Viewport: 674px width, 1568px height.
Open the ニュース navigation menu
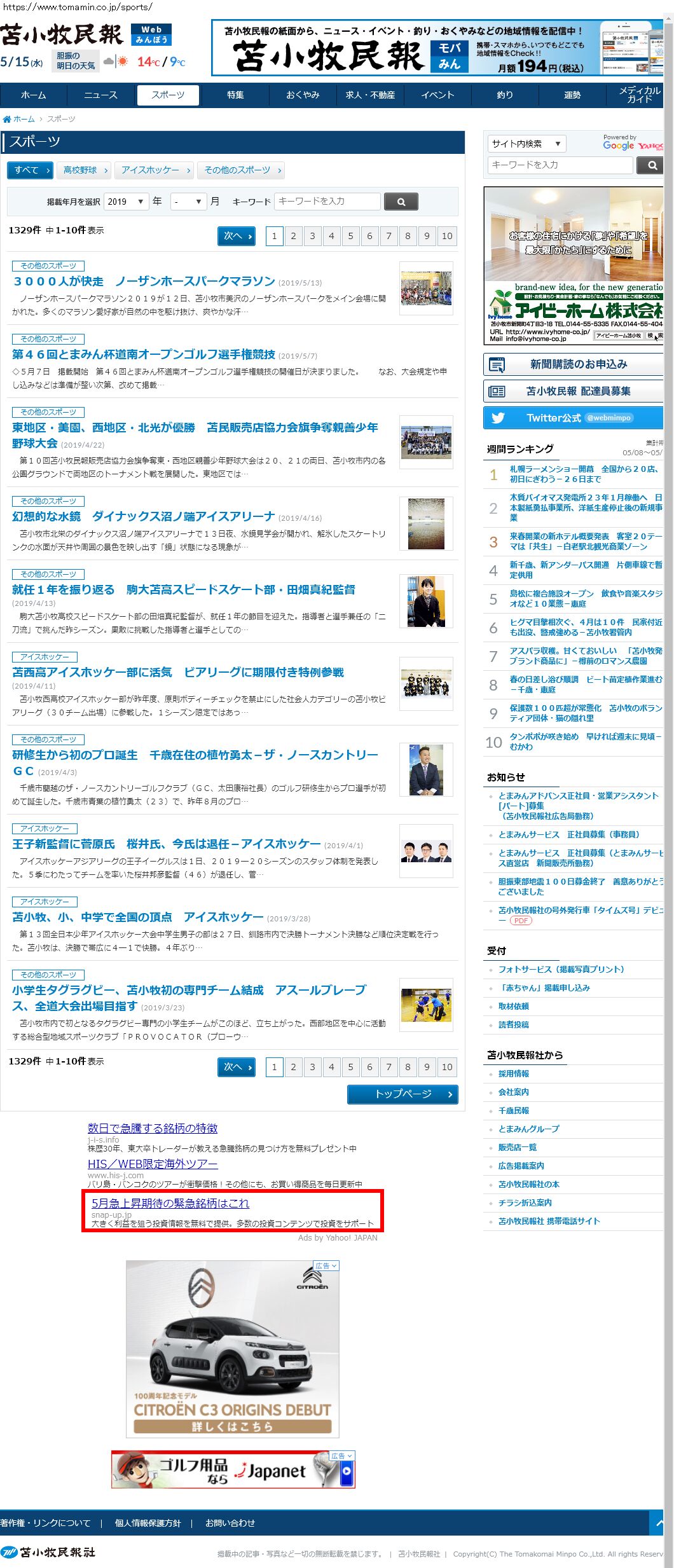click(x=100, y=95)
